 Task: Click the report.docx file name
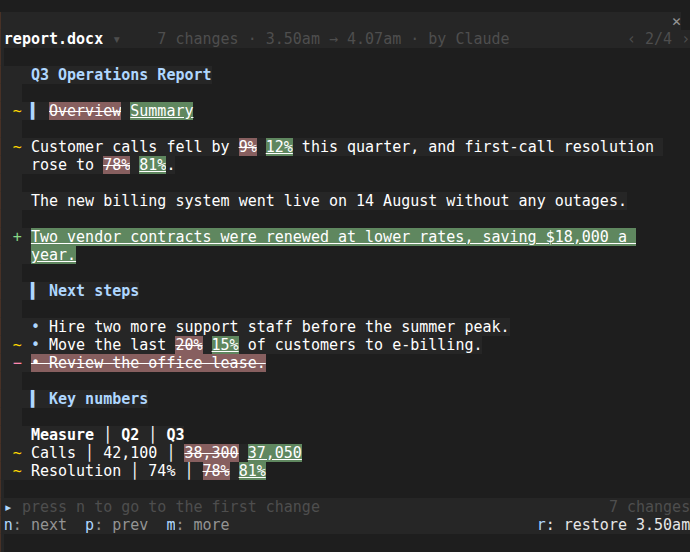coord(54,39)
